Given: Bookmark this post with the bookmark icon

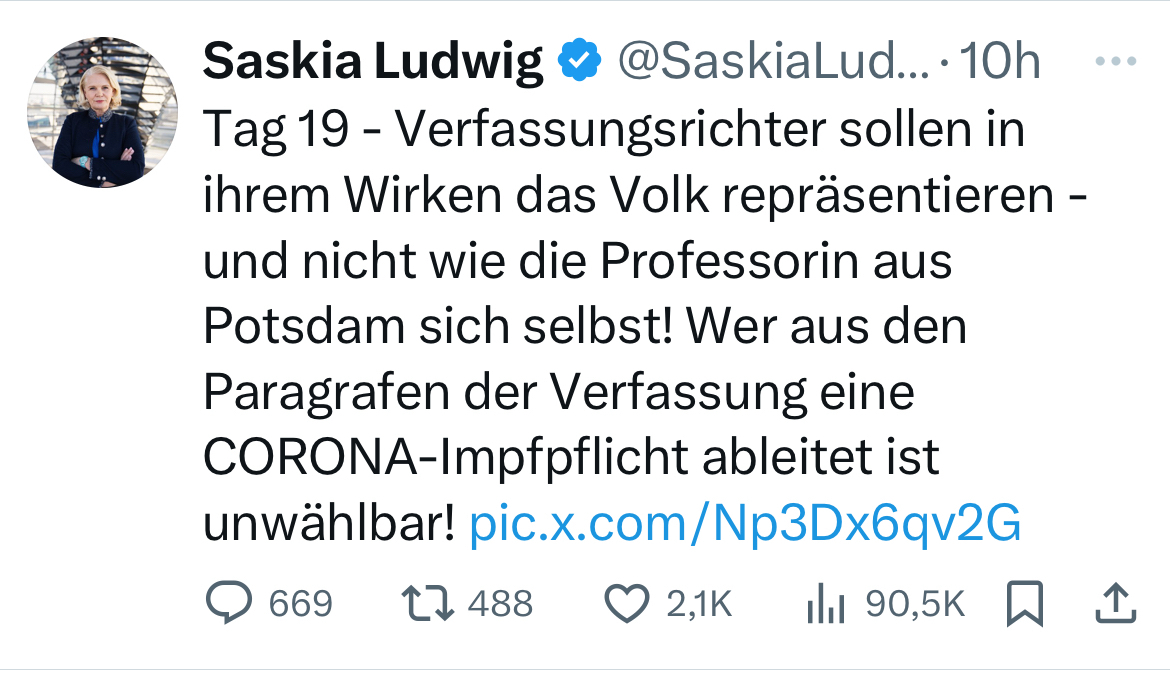Looking at the screenshot, I should [x=1024, y=603].
